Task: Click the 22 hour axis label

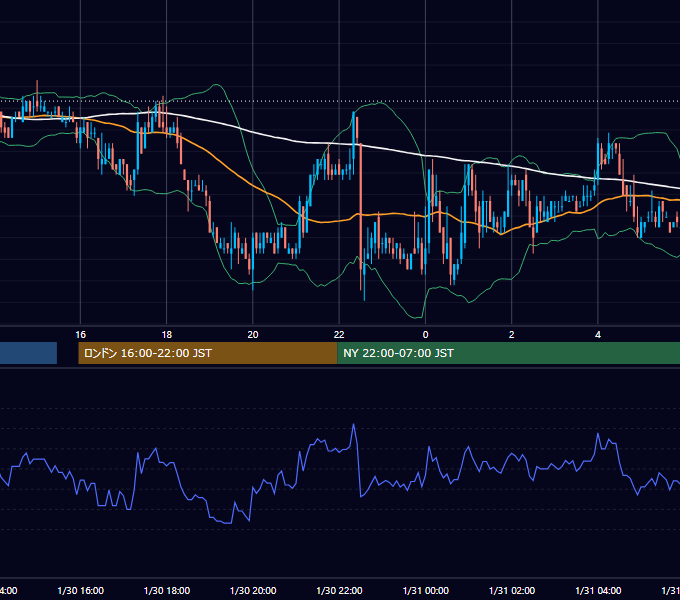Action: (339, 335)
